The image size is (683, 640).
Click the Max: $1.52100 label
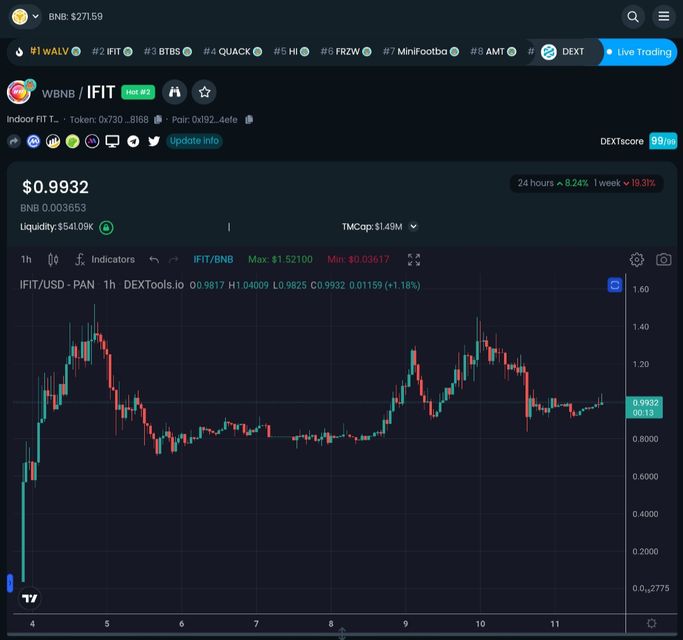click(280, 260)
